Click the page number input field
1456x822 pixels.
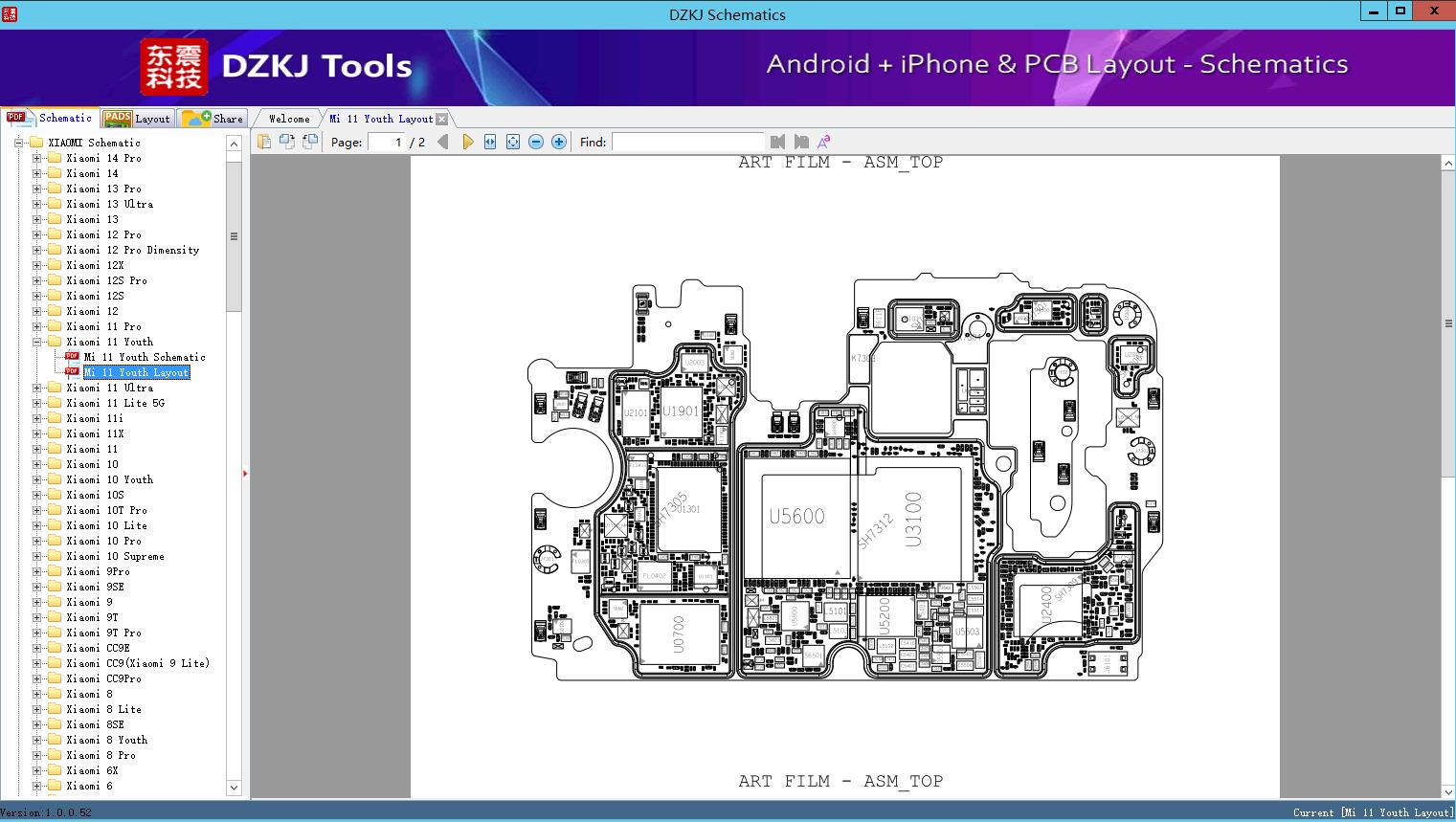click(386, 142)
